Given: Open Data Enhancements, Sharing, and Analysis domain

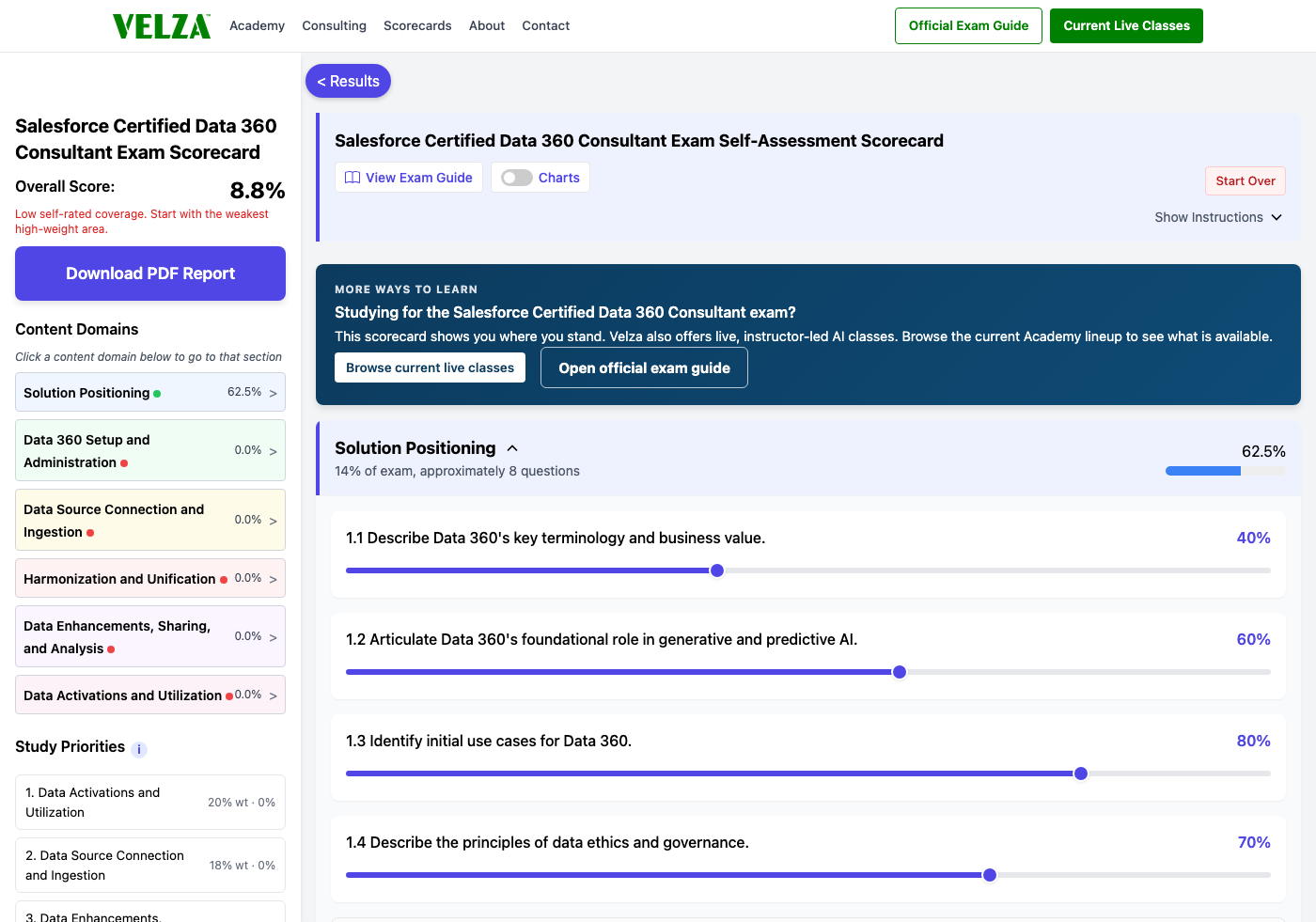Looking at the screenshot, I should pyautogui.click(x=150, y=636).
